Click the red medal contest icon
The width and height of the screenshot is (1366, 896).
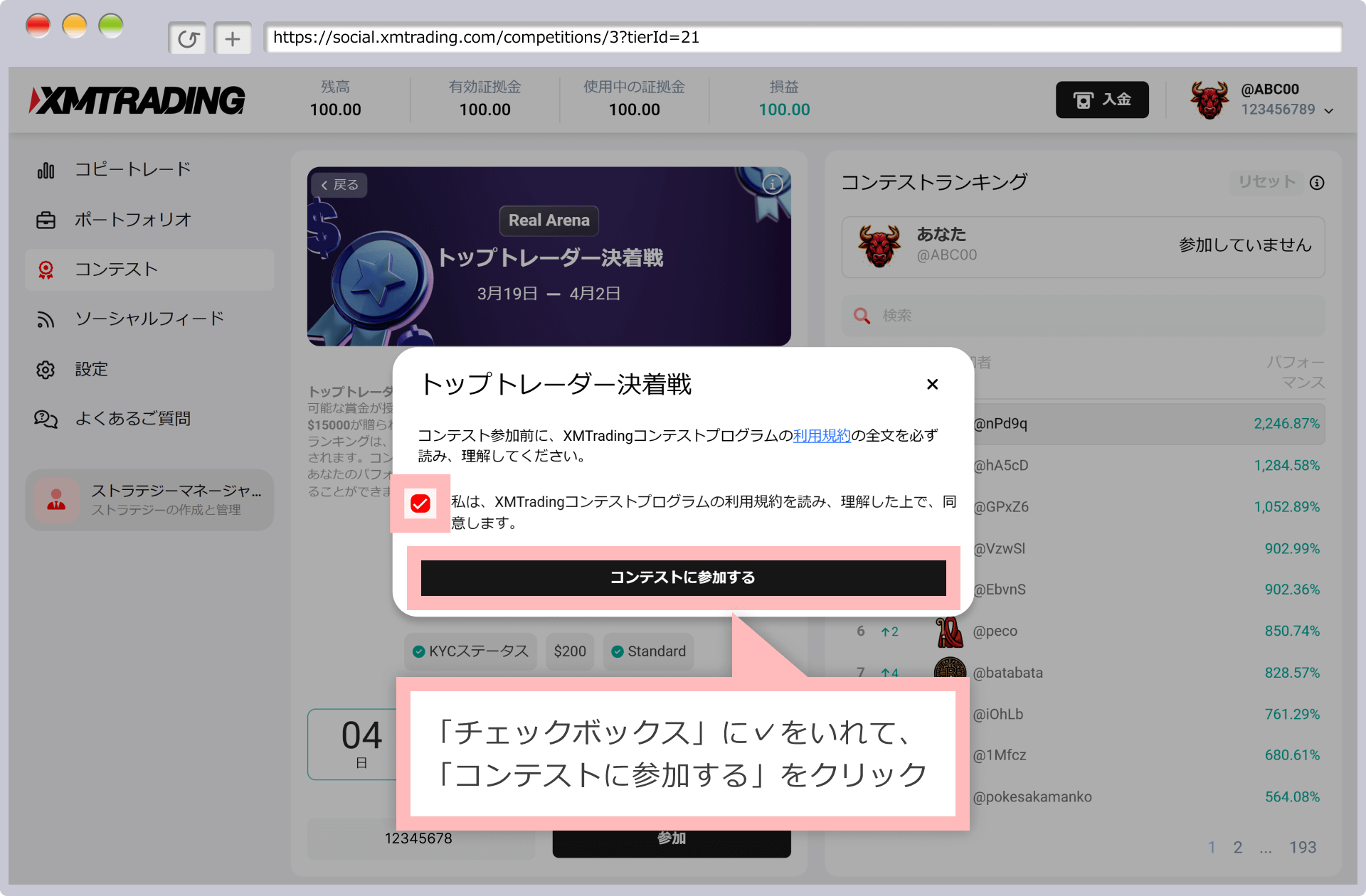coord(46,270)
